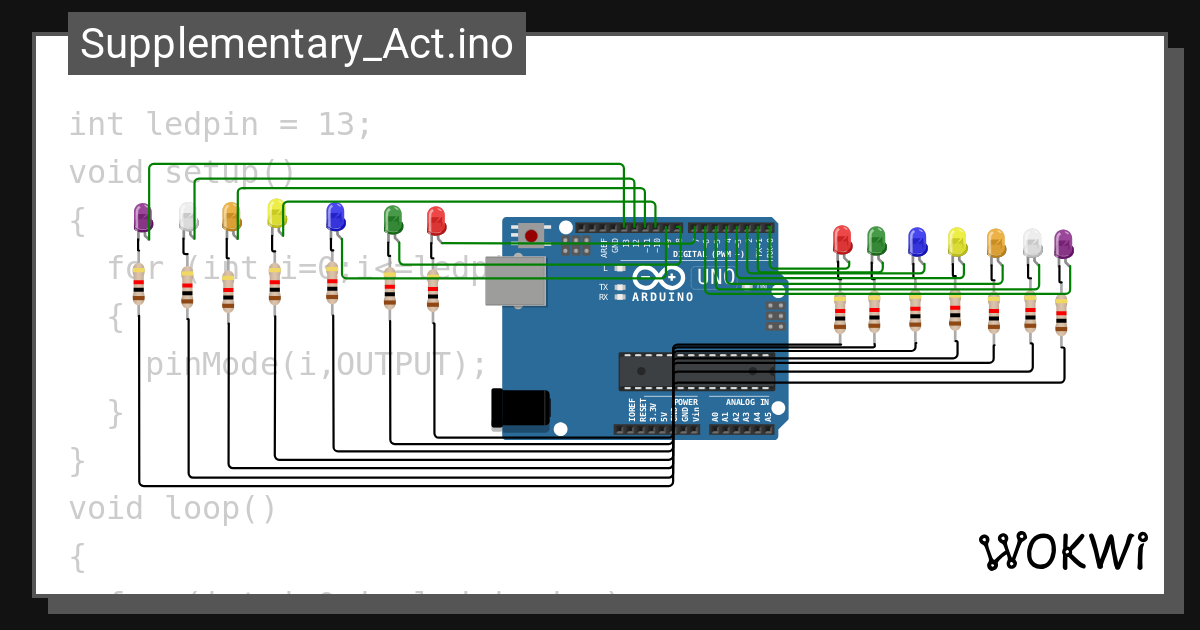
Task: Select the blue LED in the right LED group
Action: 917,242
